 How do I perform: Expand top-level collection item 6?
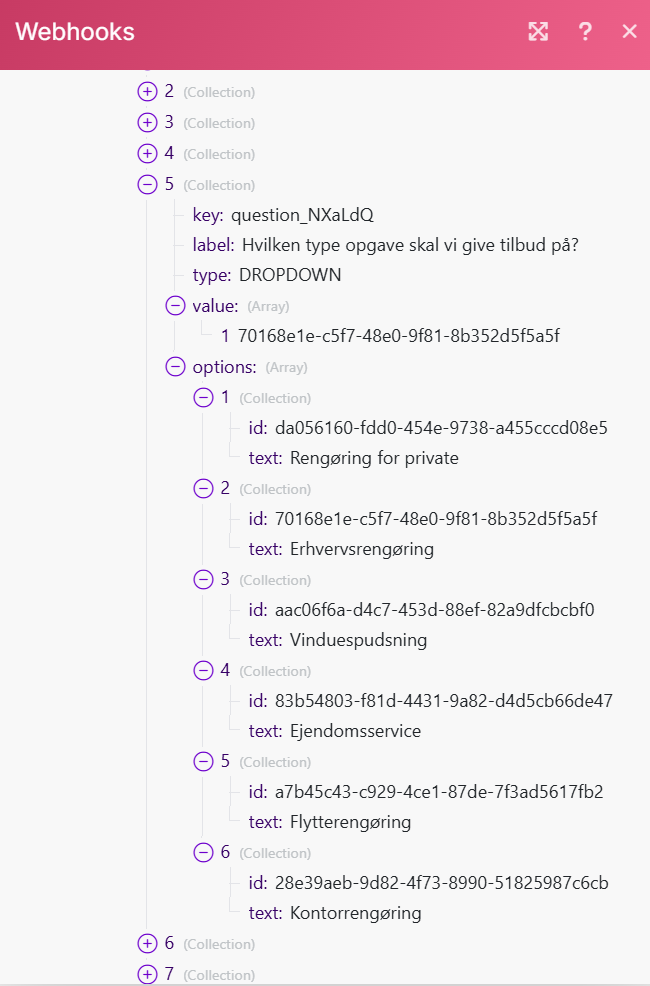click(147, 944)
